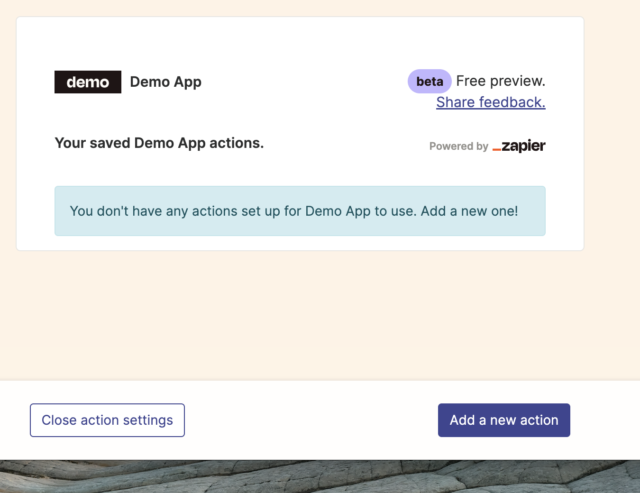Click Add a new action button
The image size is (640, 493).
pos(504,420)
